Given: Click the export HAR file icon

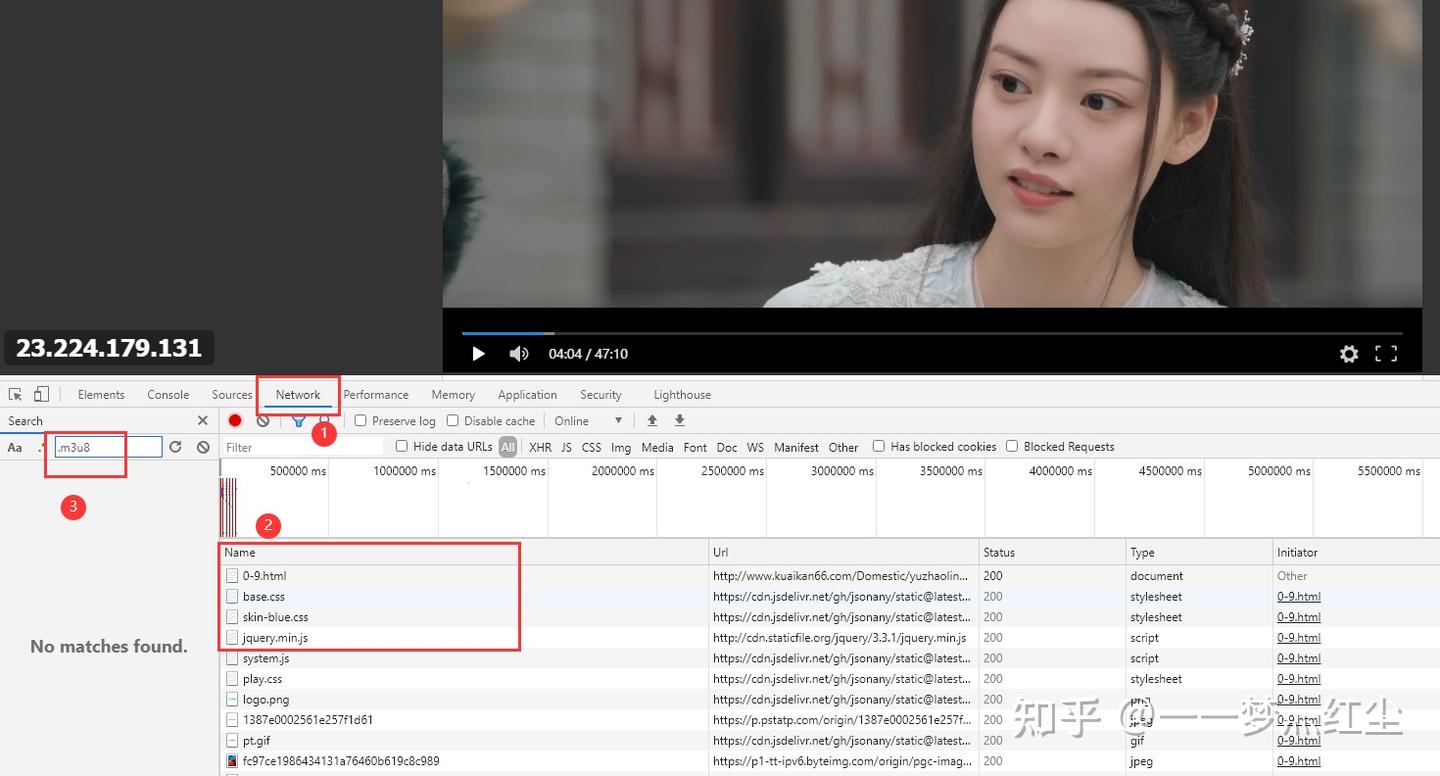Looking at the screenshot, I should [x=680, y=421].
